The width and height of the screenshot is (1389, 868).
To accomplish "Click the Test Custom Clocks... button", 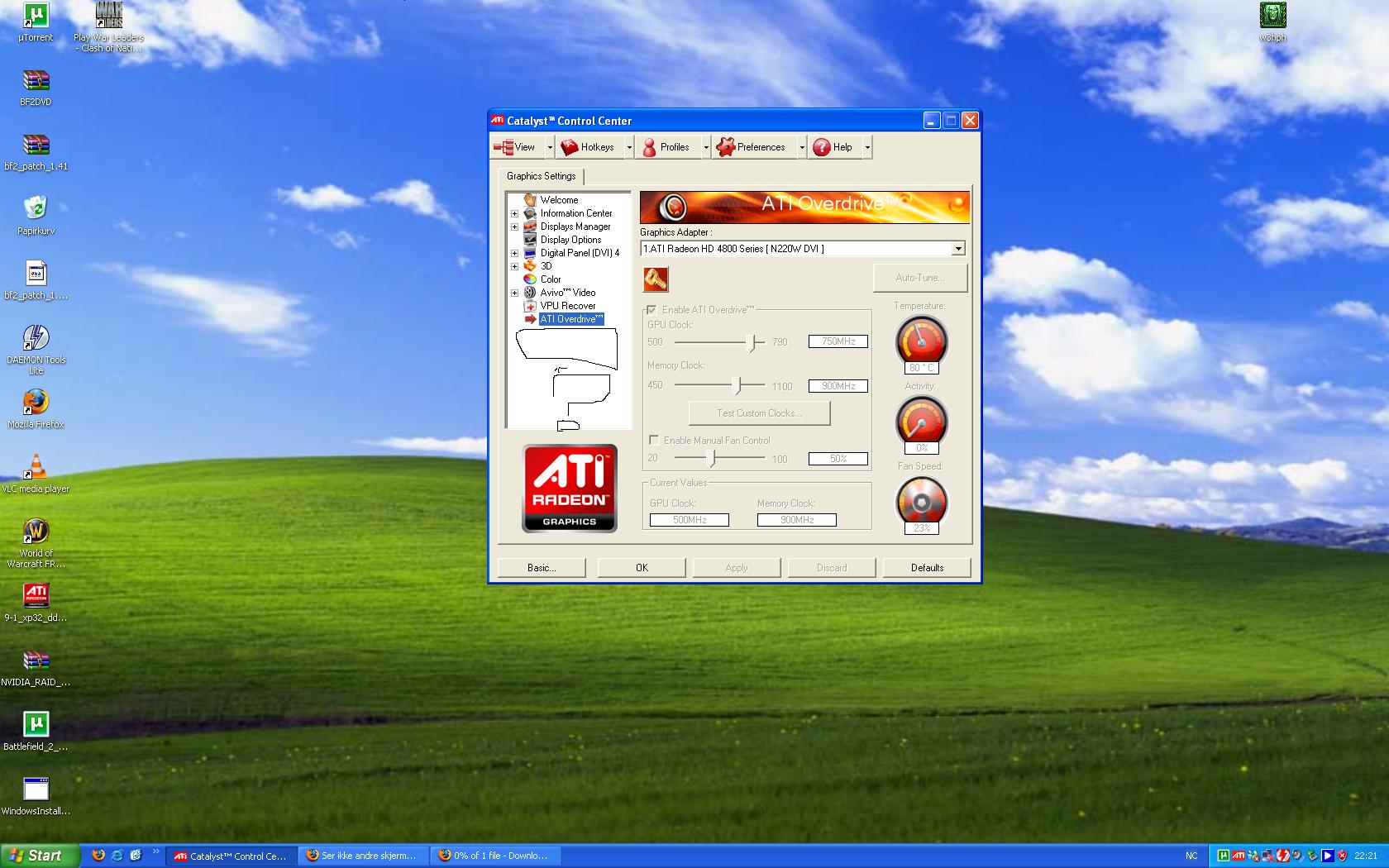I will (759, 413).
